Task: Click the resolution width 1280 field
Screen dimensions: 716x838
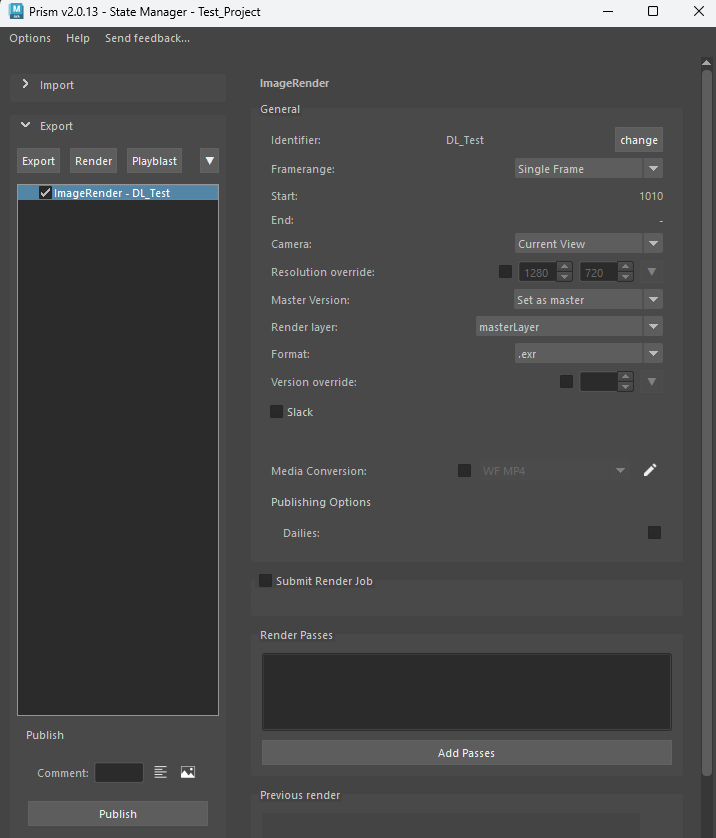Action: click(538, 272)
